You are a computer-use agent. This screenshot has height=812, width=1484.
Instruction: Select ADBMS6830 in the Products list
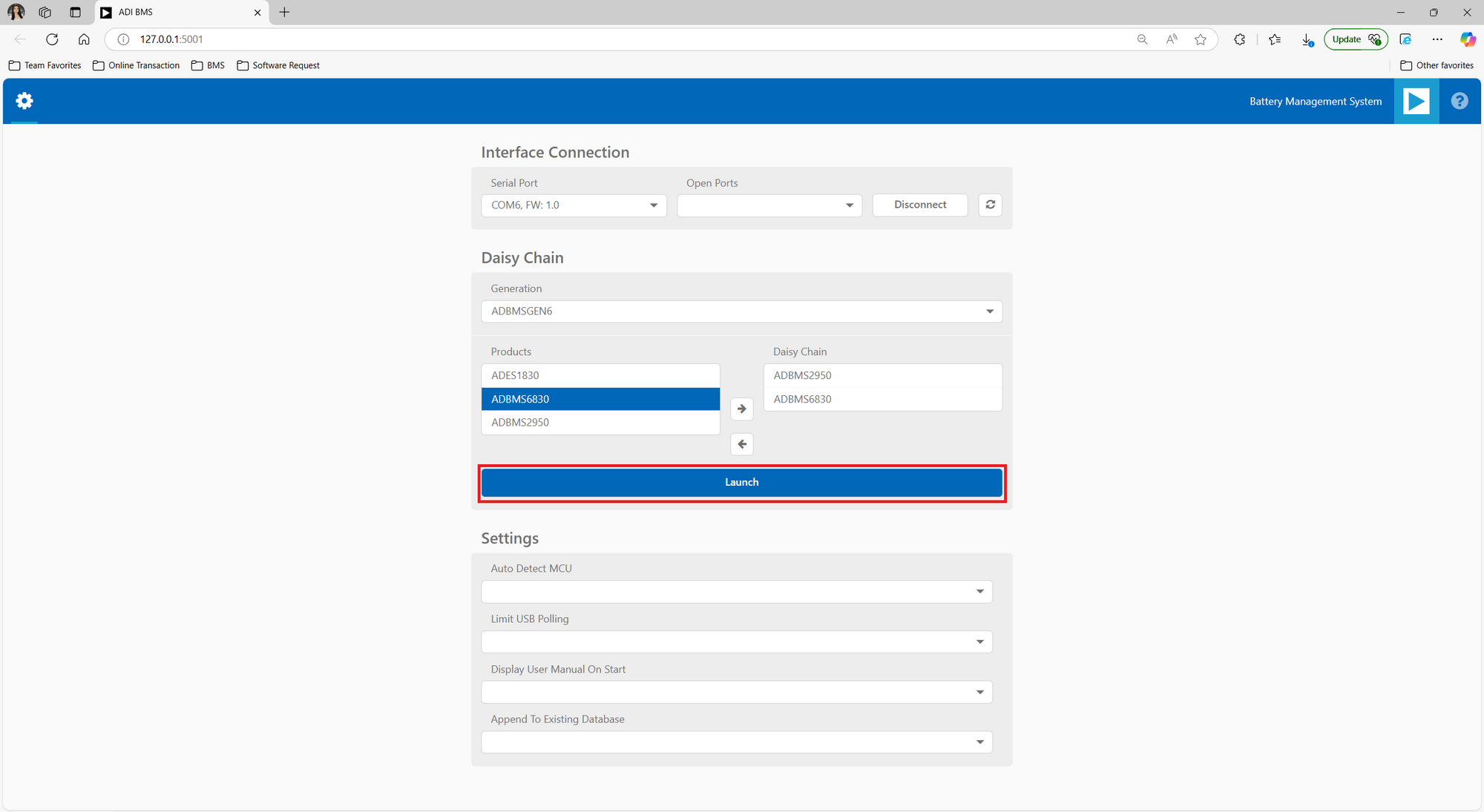coord(600,399)
